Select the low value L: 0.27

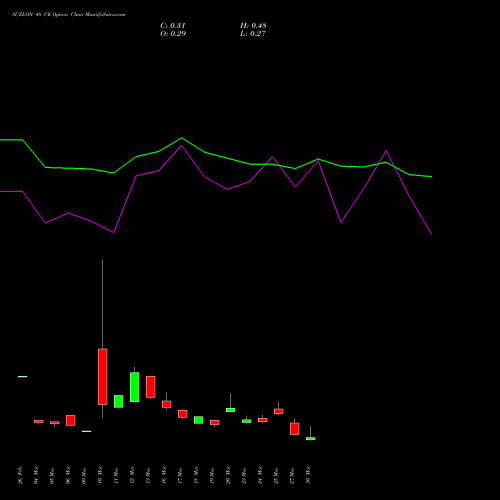click(253, 33)
